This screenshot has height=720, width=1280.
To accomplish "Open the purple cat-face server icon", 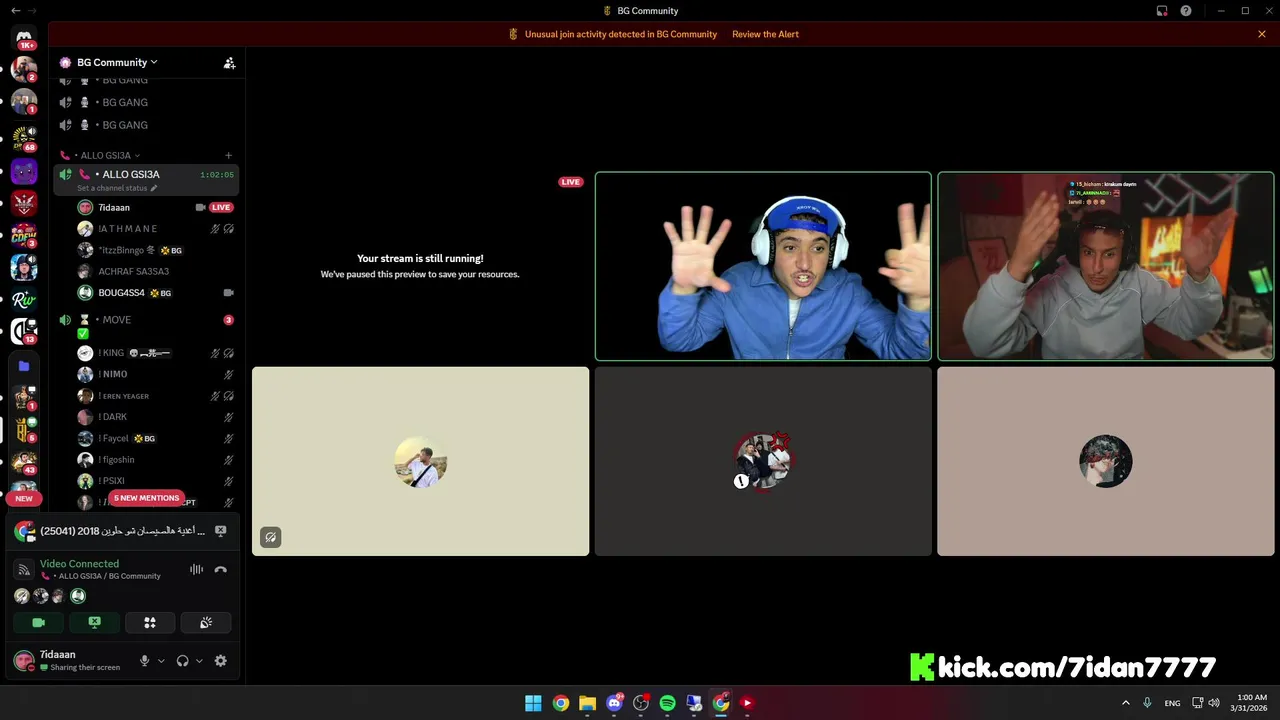I will point(24,171).
